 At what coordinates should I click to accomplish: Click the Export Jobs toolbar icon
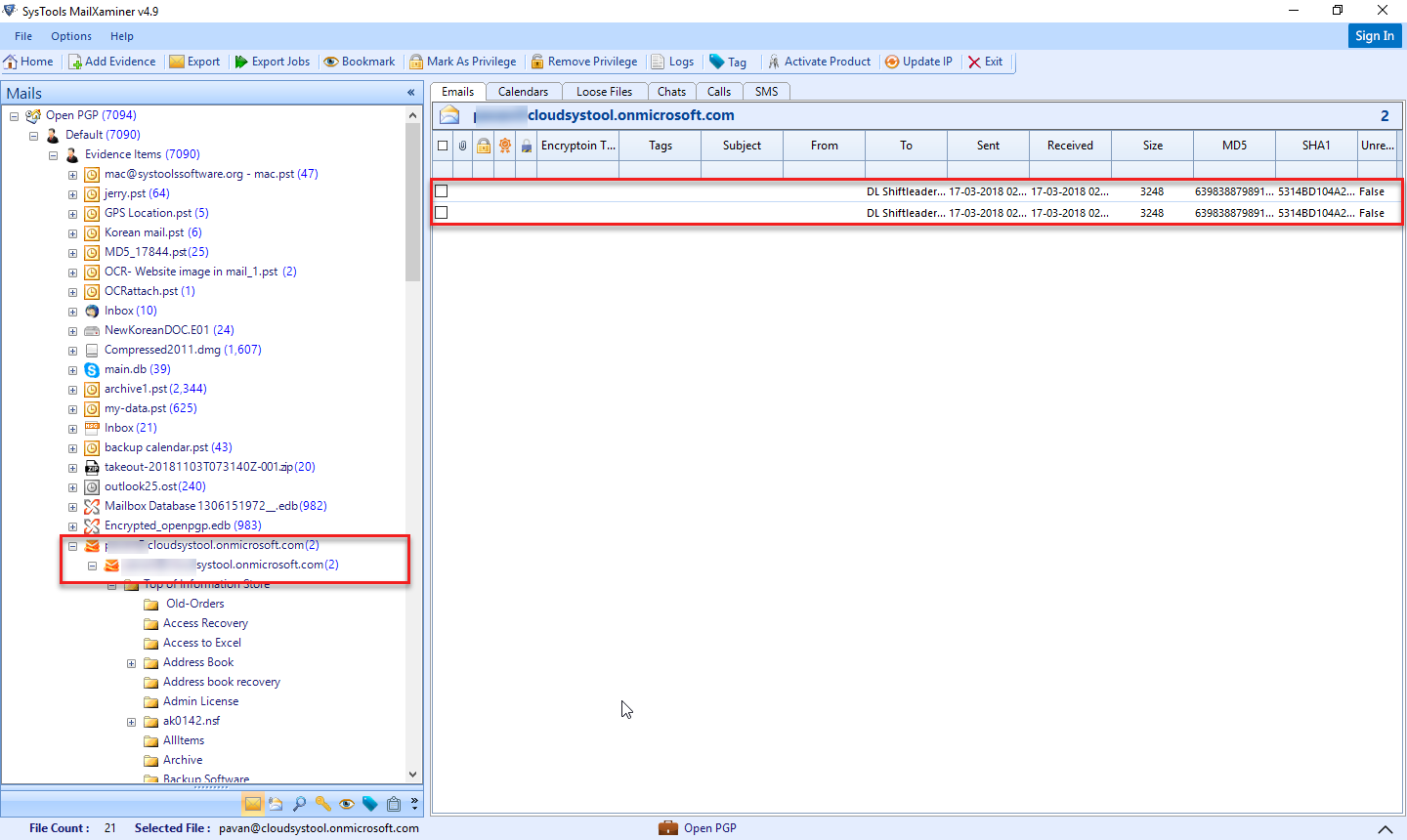pos(272,61)
